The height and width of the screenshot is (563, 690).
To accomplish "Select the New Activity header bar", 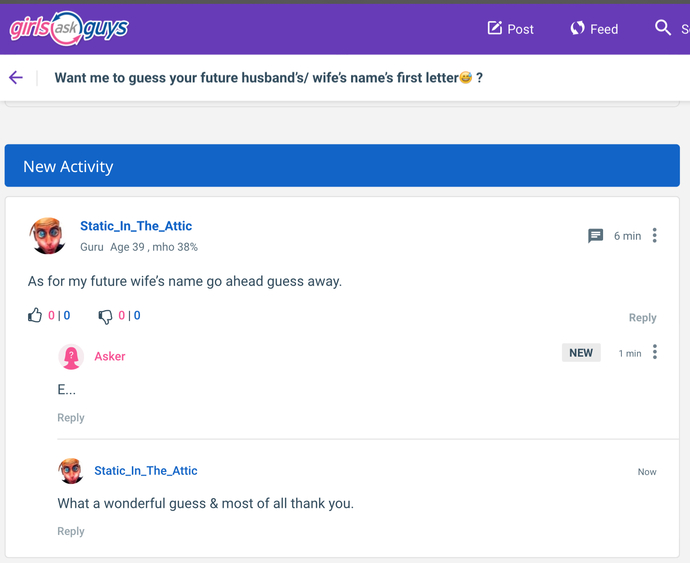I will tap(342, 166).
